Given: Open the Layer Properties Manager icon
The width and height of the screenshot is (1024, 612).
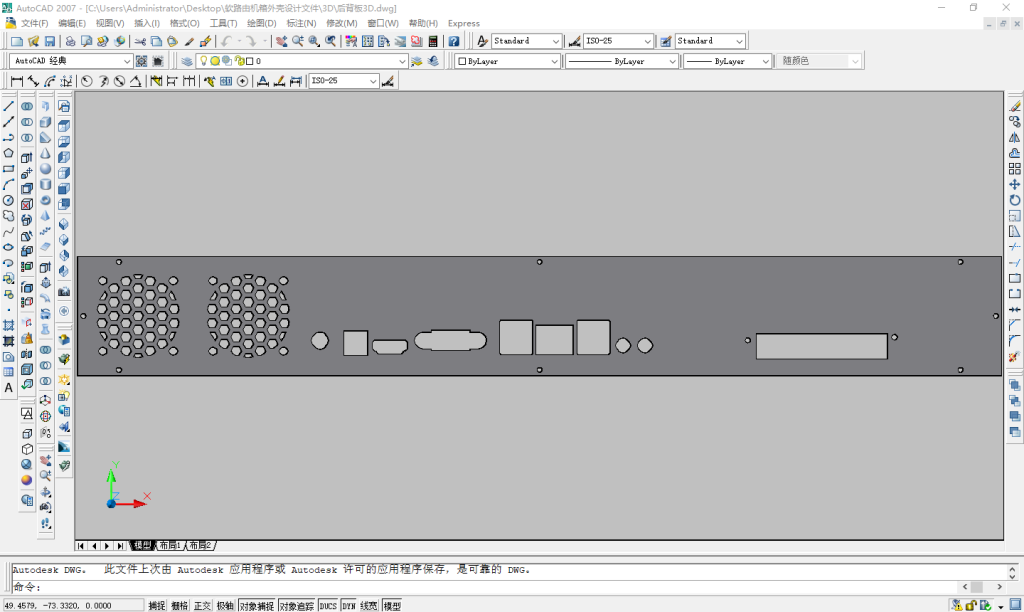Looking at the screenshot, I should [187, 61].
